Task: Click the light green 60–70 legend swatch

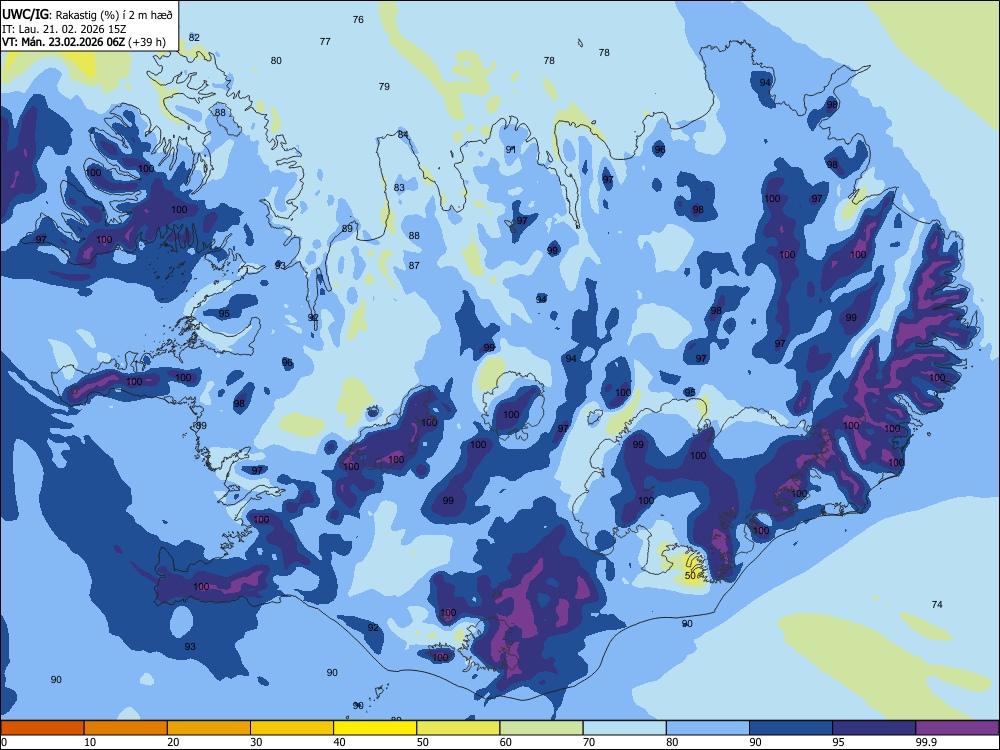Action: click(541, 728)
